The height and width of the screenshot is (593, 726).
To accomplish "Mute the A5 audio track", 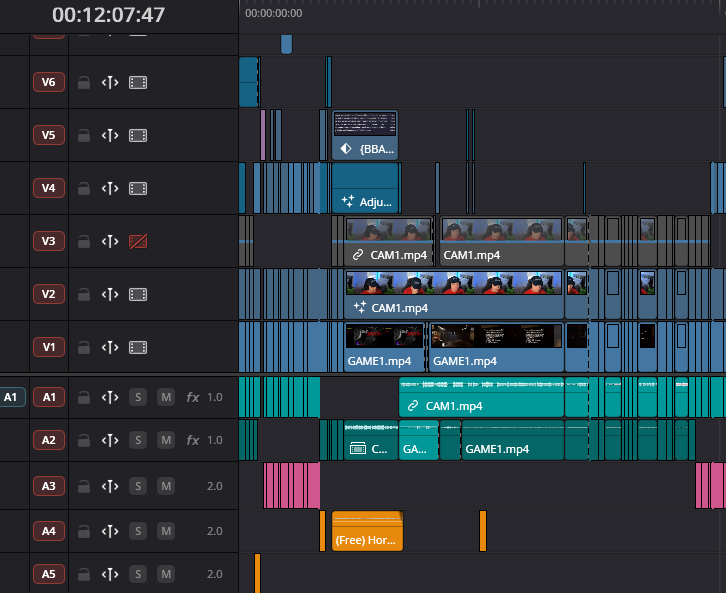I will [166, 574].
